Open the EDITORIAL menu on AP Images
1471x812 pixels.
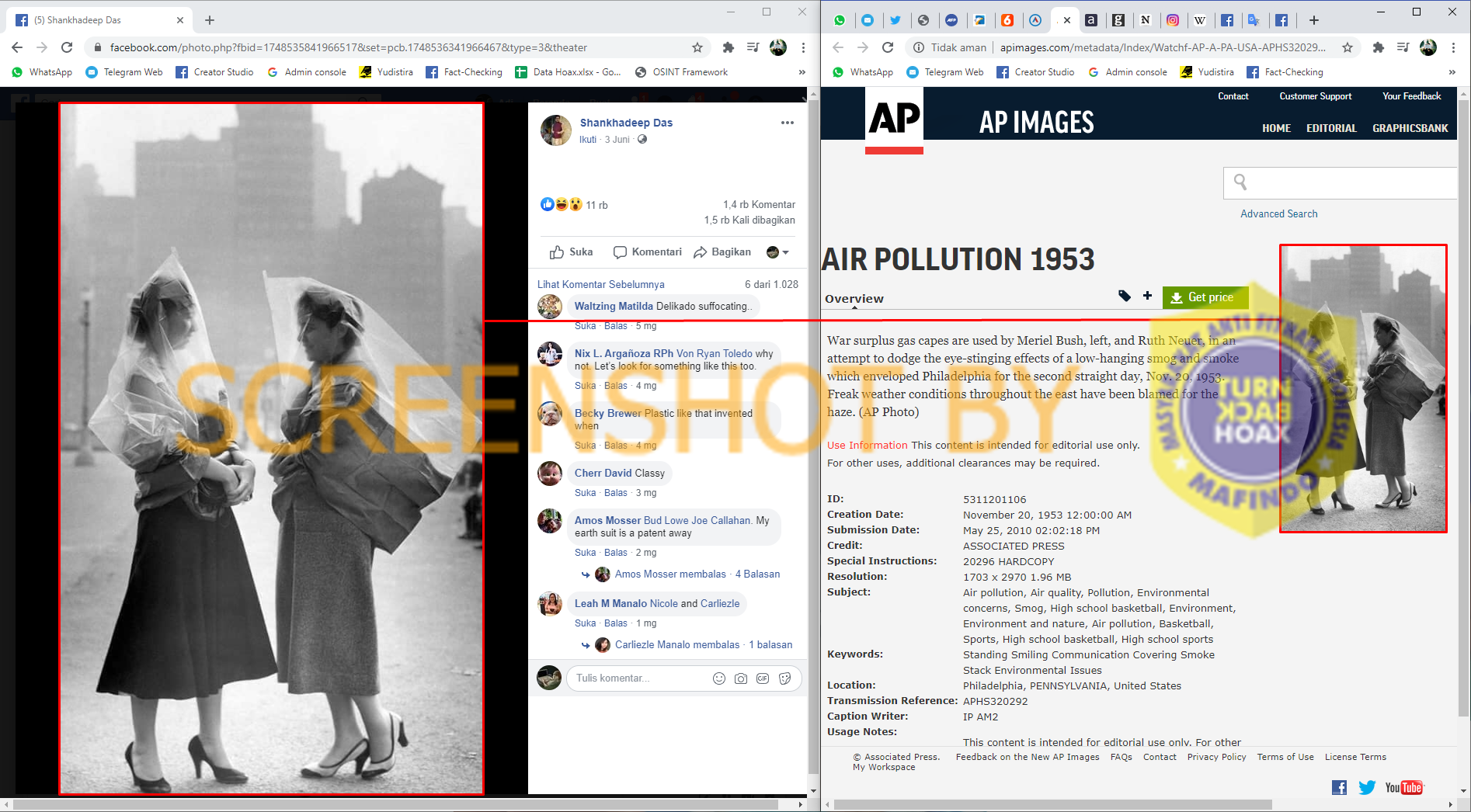(1331, 128)
